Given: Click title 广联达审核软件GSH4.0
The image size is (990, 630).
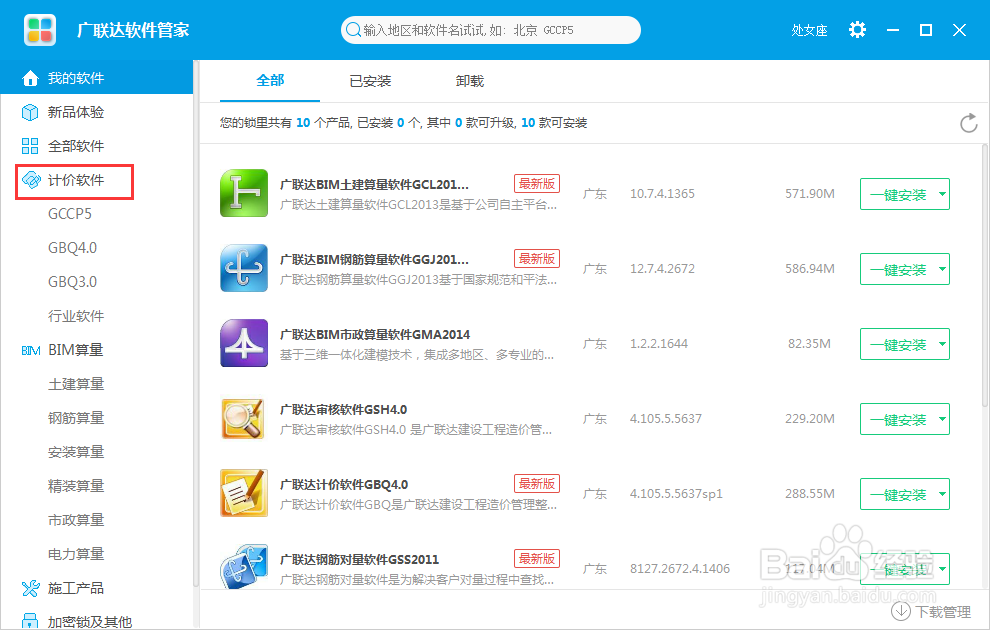Looking at the screenshot, I should point(343,410).
